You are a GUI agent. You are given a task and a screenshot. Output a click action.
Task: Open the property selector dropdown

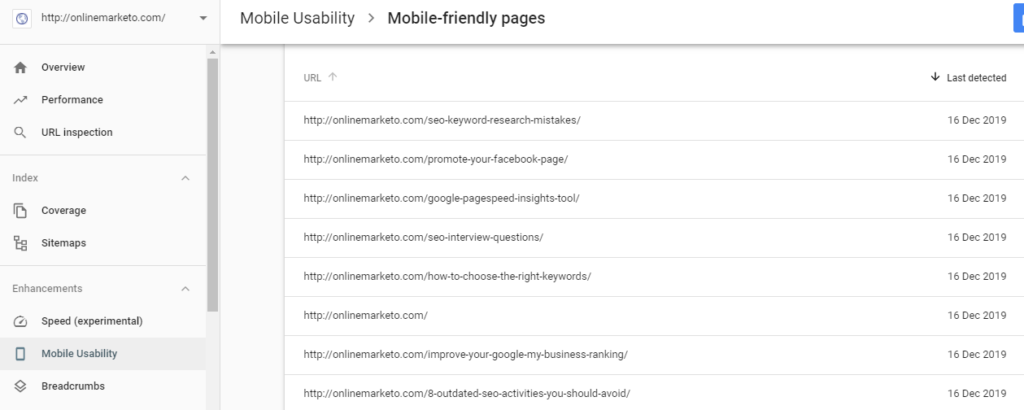pos(203,18)
